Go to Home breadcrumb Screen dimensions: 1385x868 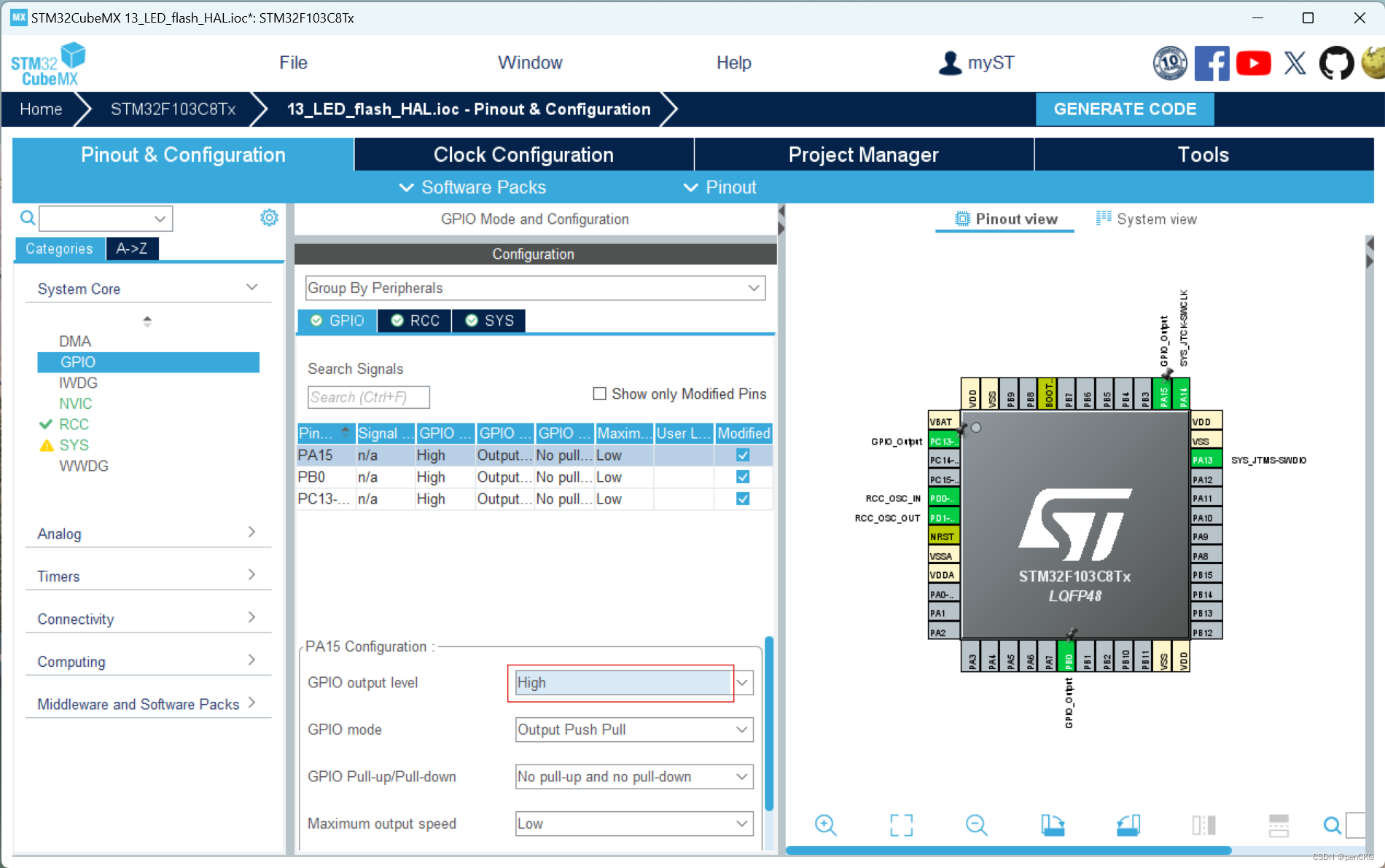pos(41,109)
